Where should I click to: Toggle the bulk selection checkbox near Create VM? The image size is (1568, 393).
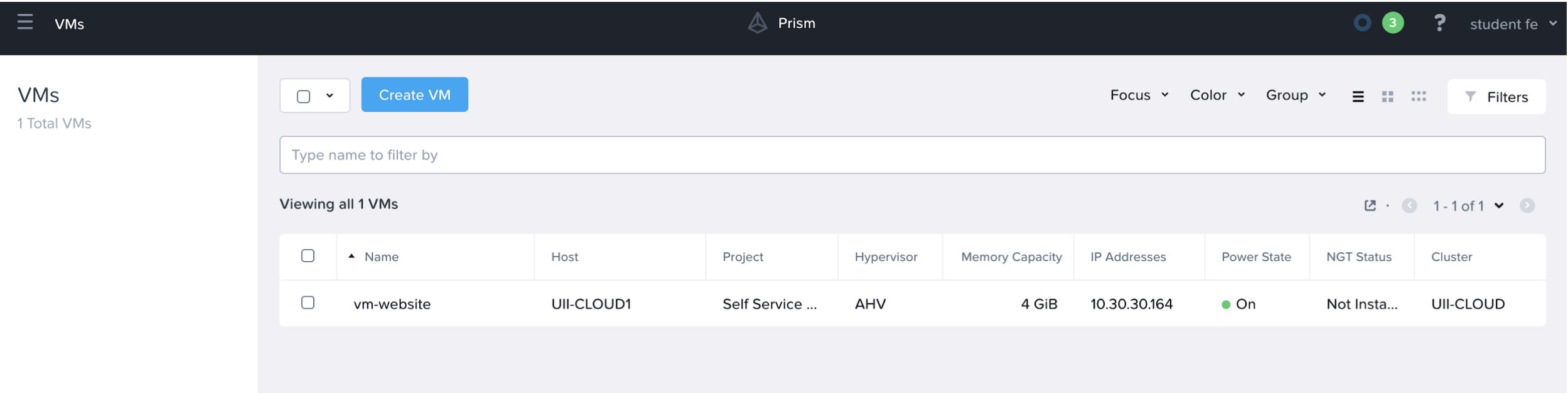(304, 96)
